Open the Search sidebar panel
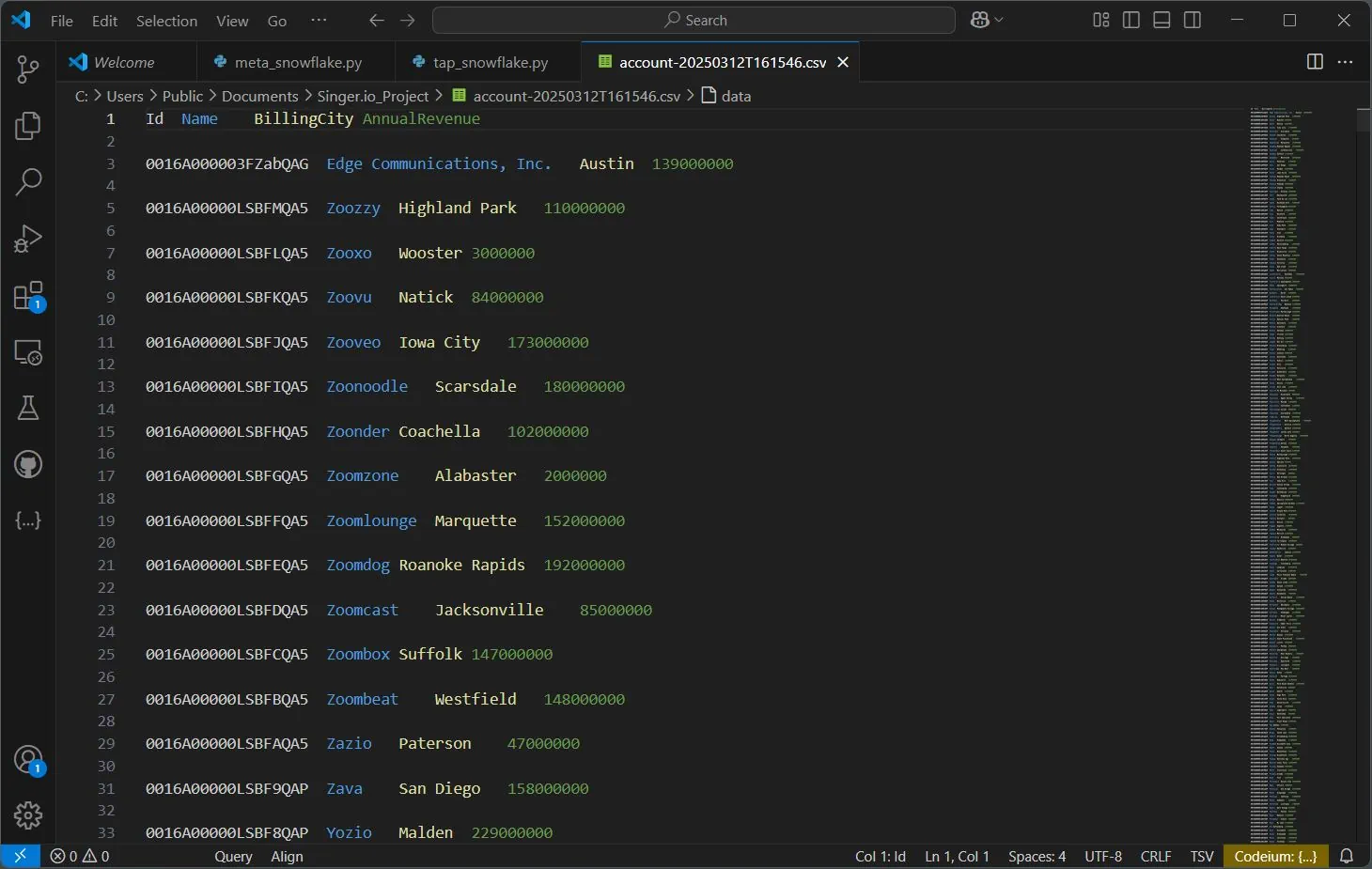Image resolution: width=1372 pixels, height=869 pixels. (x=28, y=181)
